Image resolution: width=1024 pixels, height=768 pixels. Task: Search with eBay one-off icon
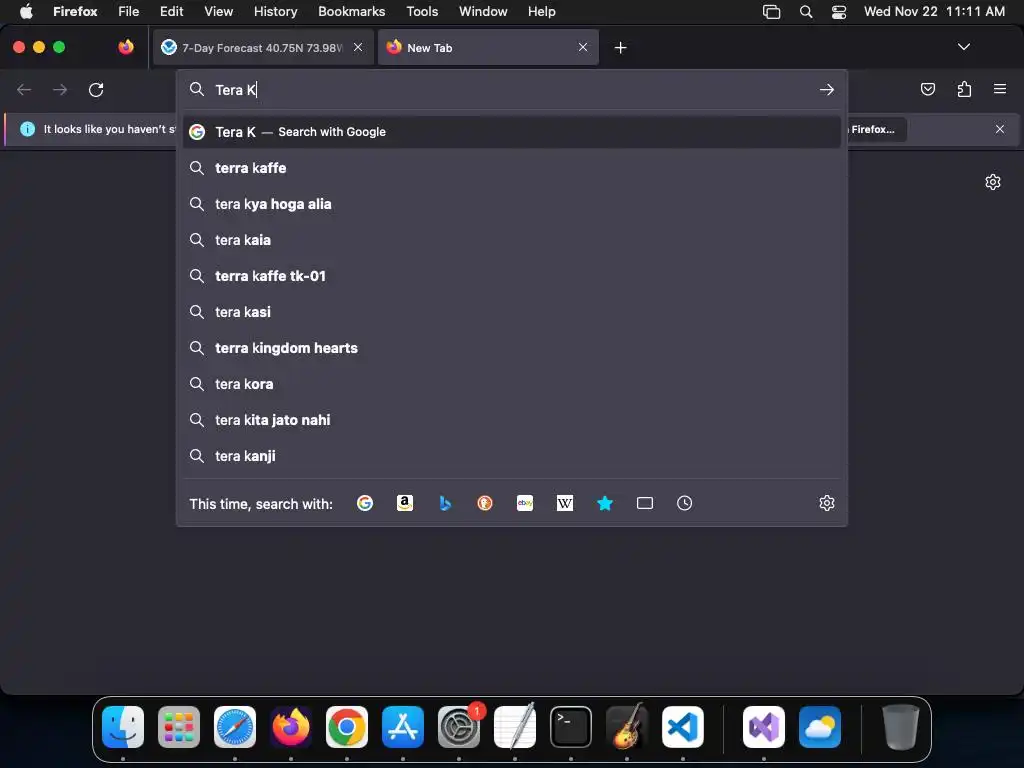525,503
